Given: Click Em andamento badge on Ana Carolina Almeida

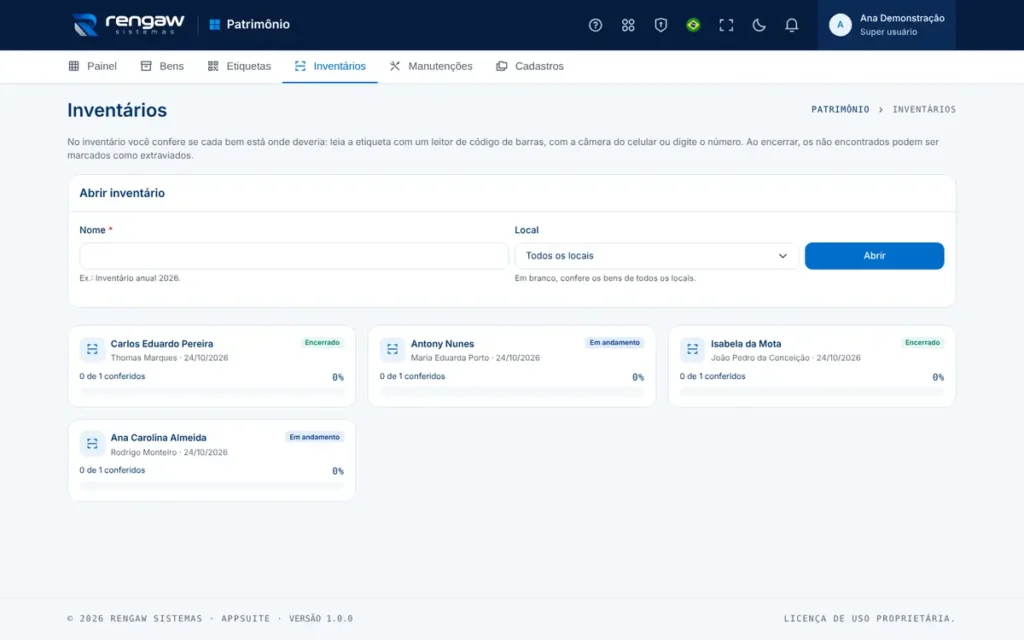Looking at the screenshot, I should 314,437.
